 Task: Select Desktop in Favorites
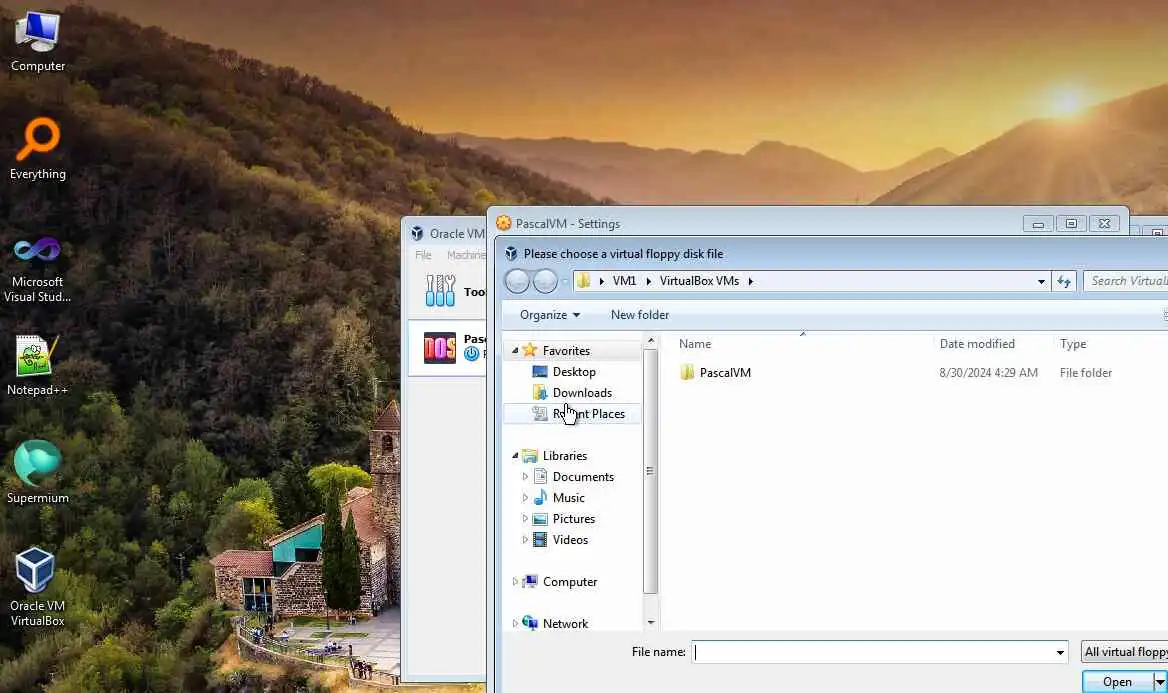click(x=574, y=371)
